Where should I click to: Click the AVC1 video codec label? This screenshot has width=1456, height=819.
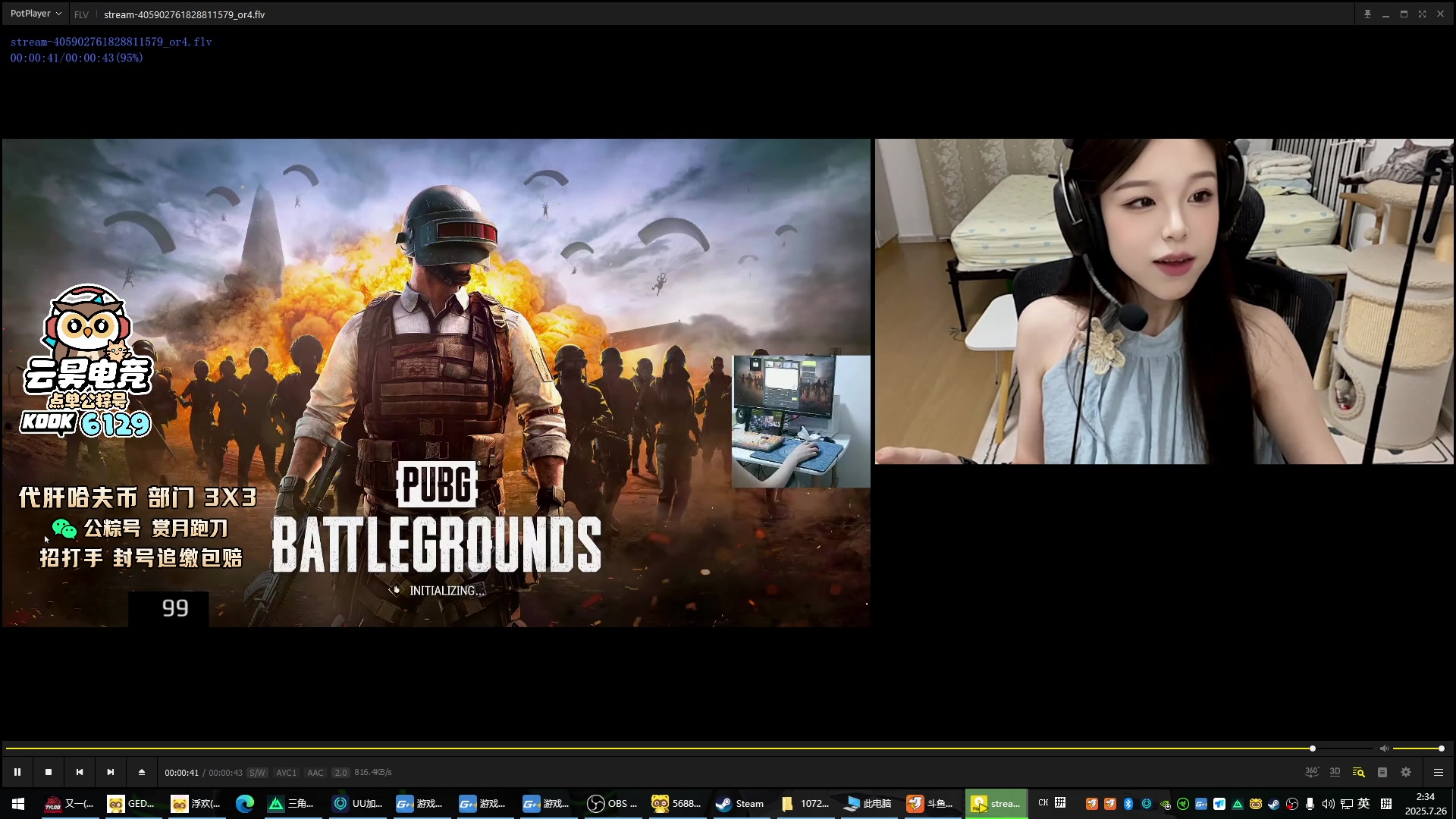click(x=286, y=773)
